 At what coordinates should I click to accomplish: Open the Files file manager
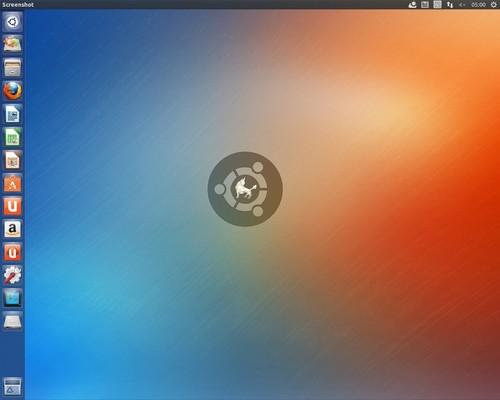click(12, 68)
